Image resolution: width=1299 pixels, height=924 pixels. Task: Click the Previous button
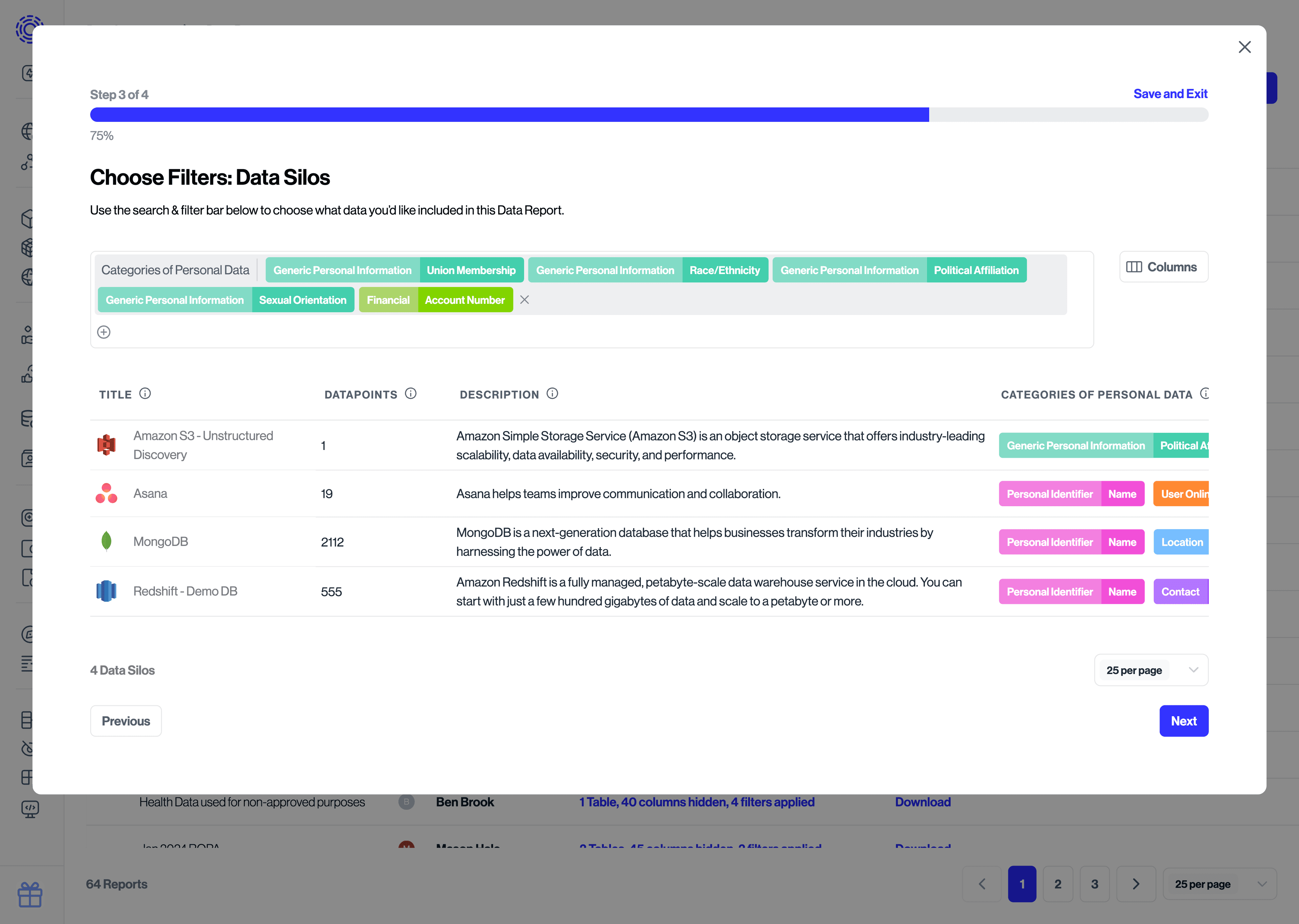pyautogui.click(x=126, y=721)
